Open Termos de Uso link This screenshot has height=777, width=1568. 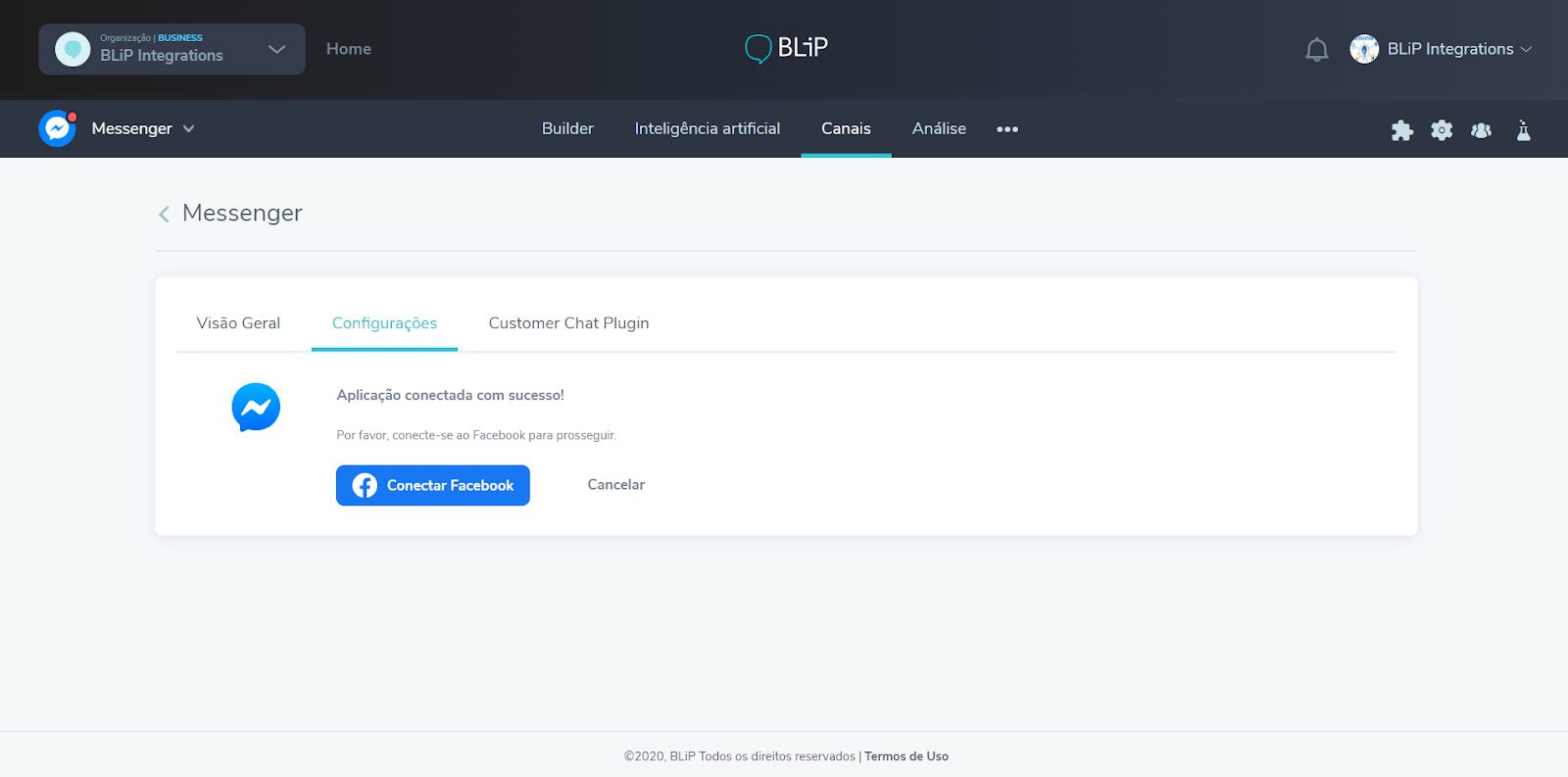[906, 756]
